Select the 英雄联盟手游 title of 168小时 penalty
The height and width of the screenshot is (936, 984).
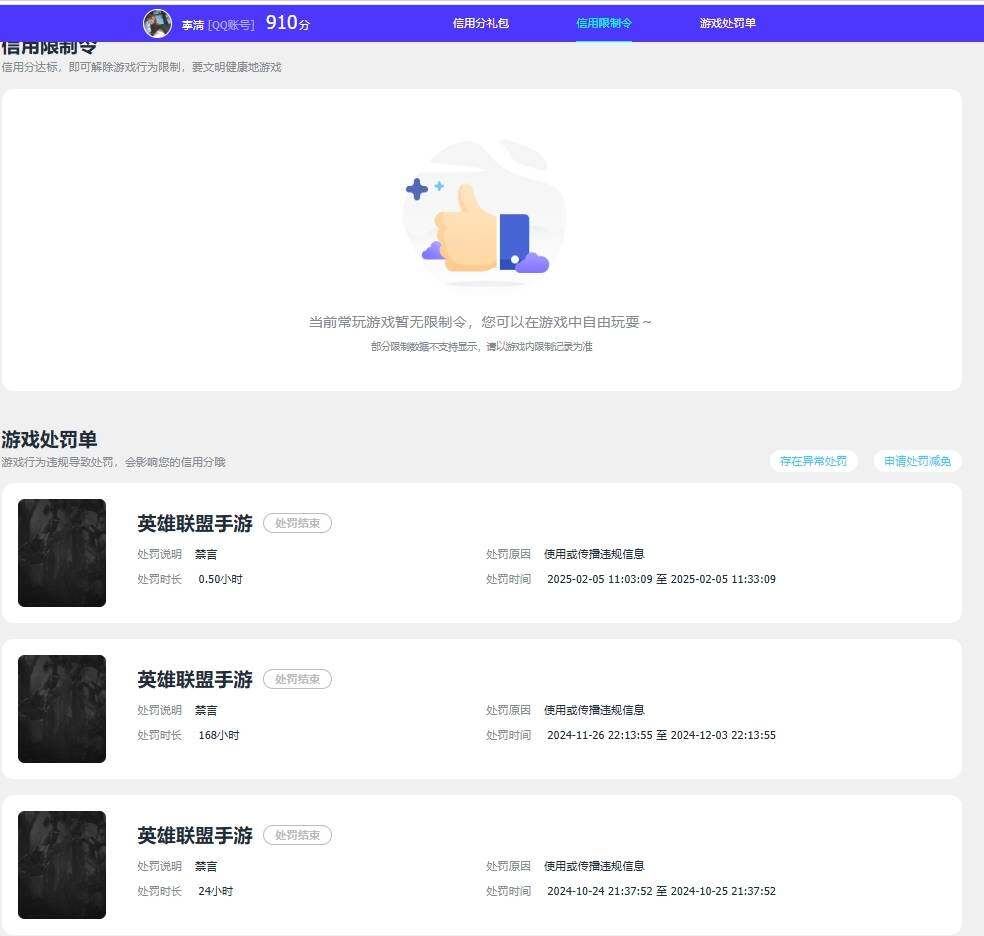click(195, 679)
